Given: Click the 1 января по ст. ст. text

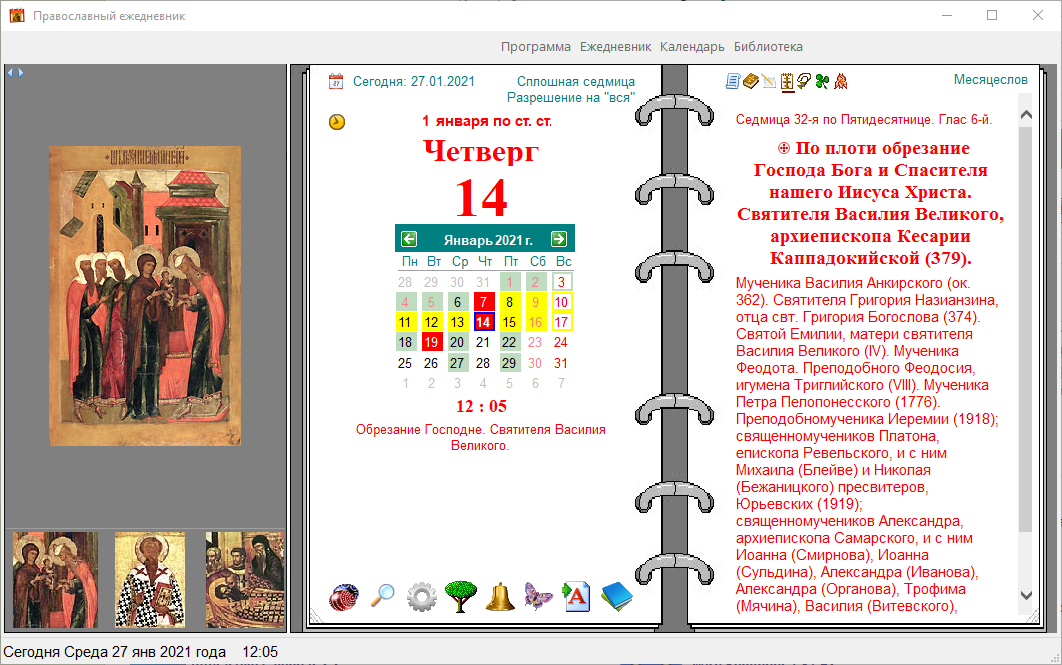Looking at the screenshot, I should click(487, 121).
